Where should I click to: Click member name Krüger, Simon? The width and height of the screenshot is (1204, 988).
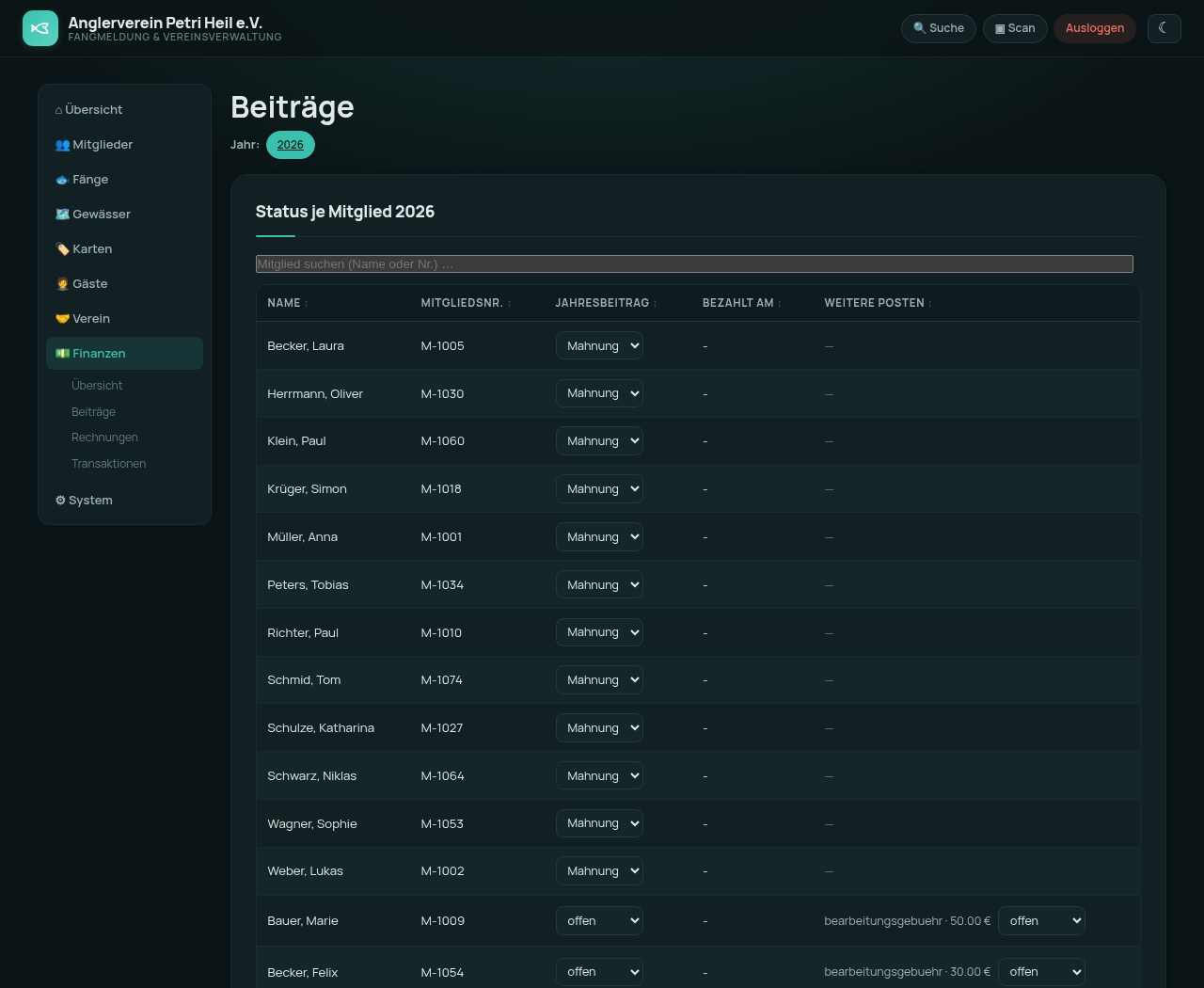coord(307,489)
